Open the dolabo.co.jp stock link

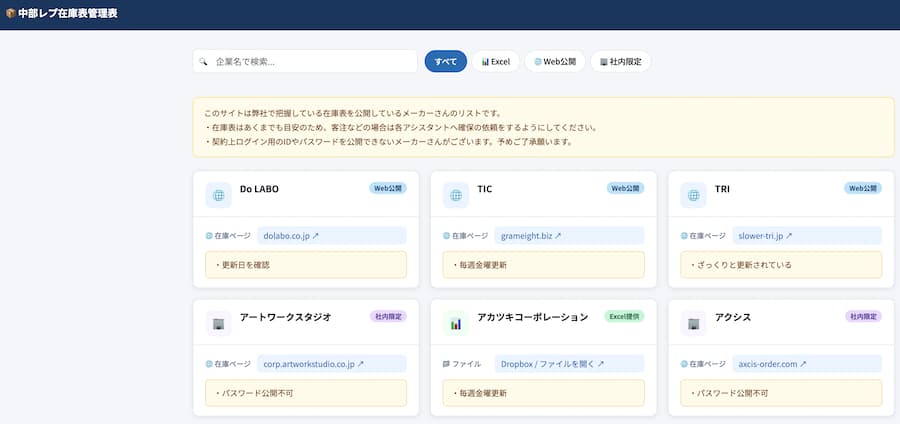click(332, 236)
